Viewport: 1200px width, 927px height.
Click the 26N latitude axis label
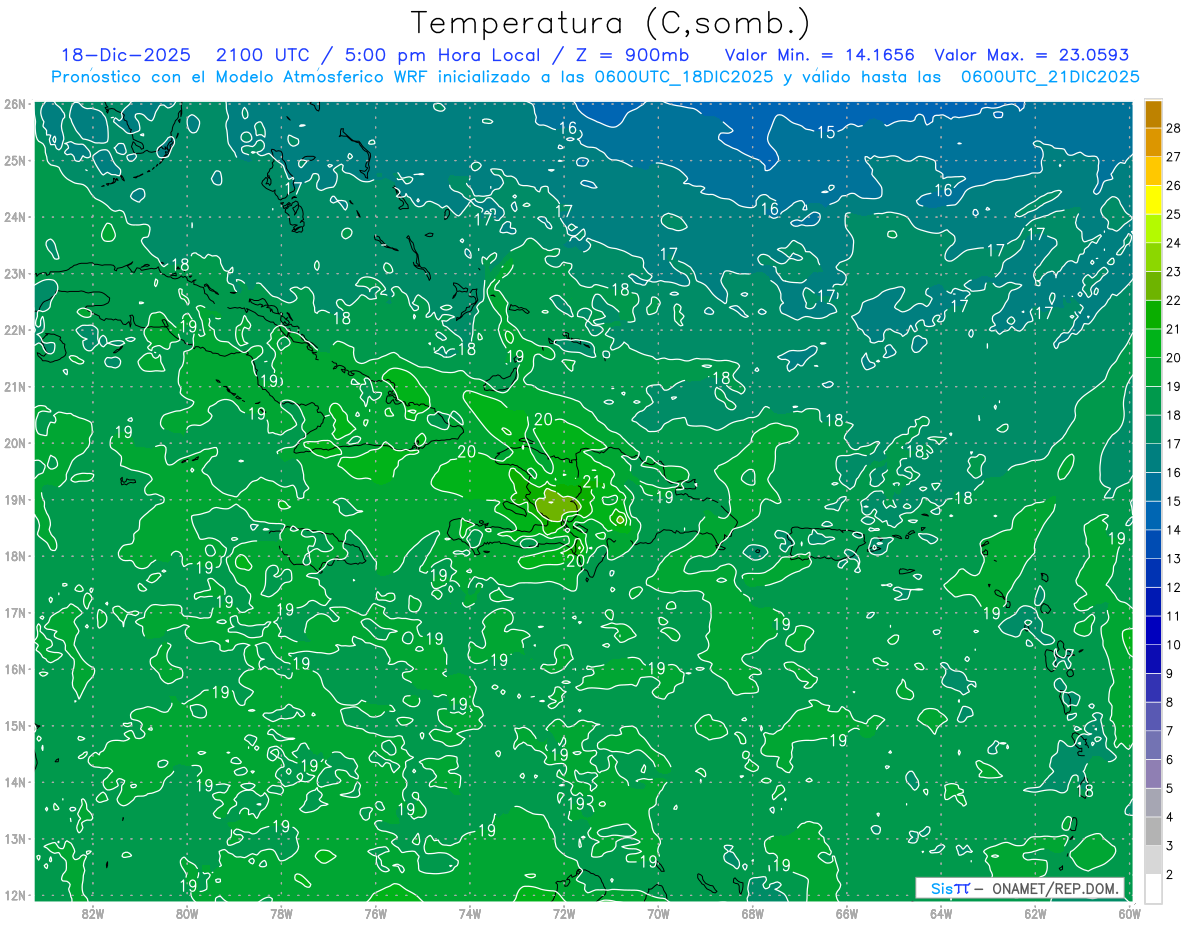click(14, 104)
